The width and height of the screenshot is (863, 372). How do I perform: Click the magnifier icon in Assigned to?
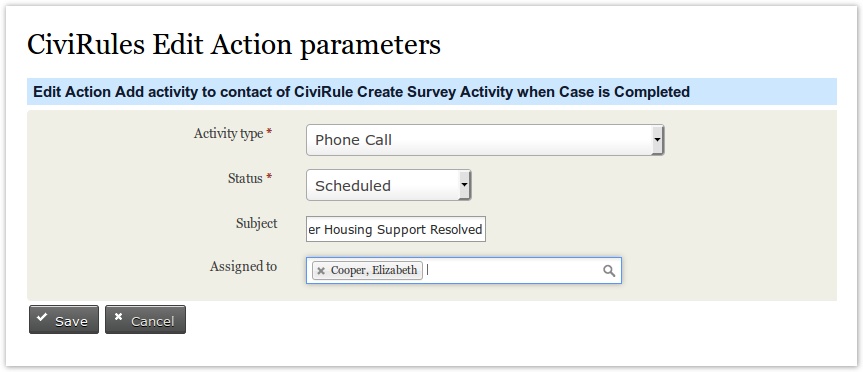(609, 271)
